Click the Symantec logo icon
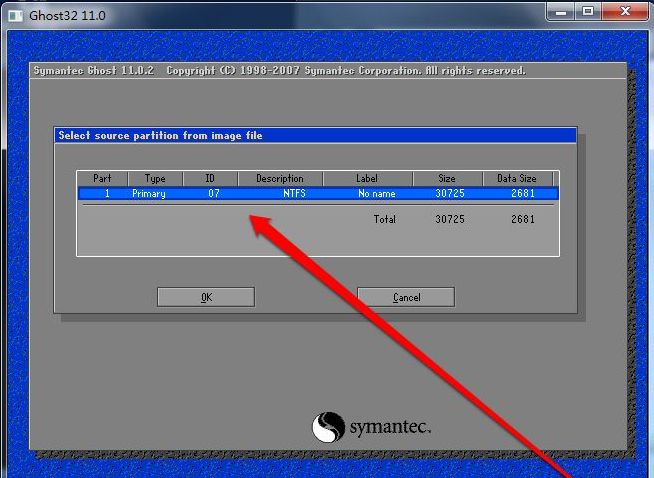654x478 pixels. click(x=329, y=427)
